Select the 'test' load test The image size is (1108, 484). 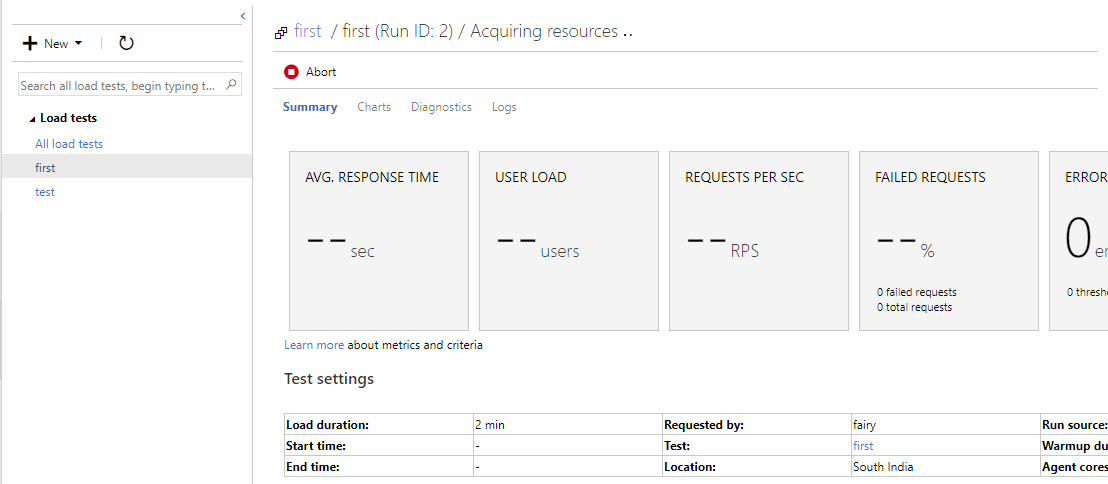pos(45,192)
